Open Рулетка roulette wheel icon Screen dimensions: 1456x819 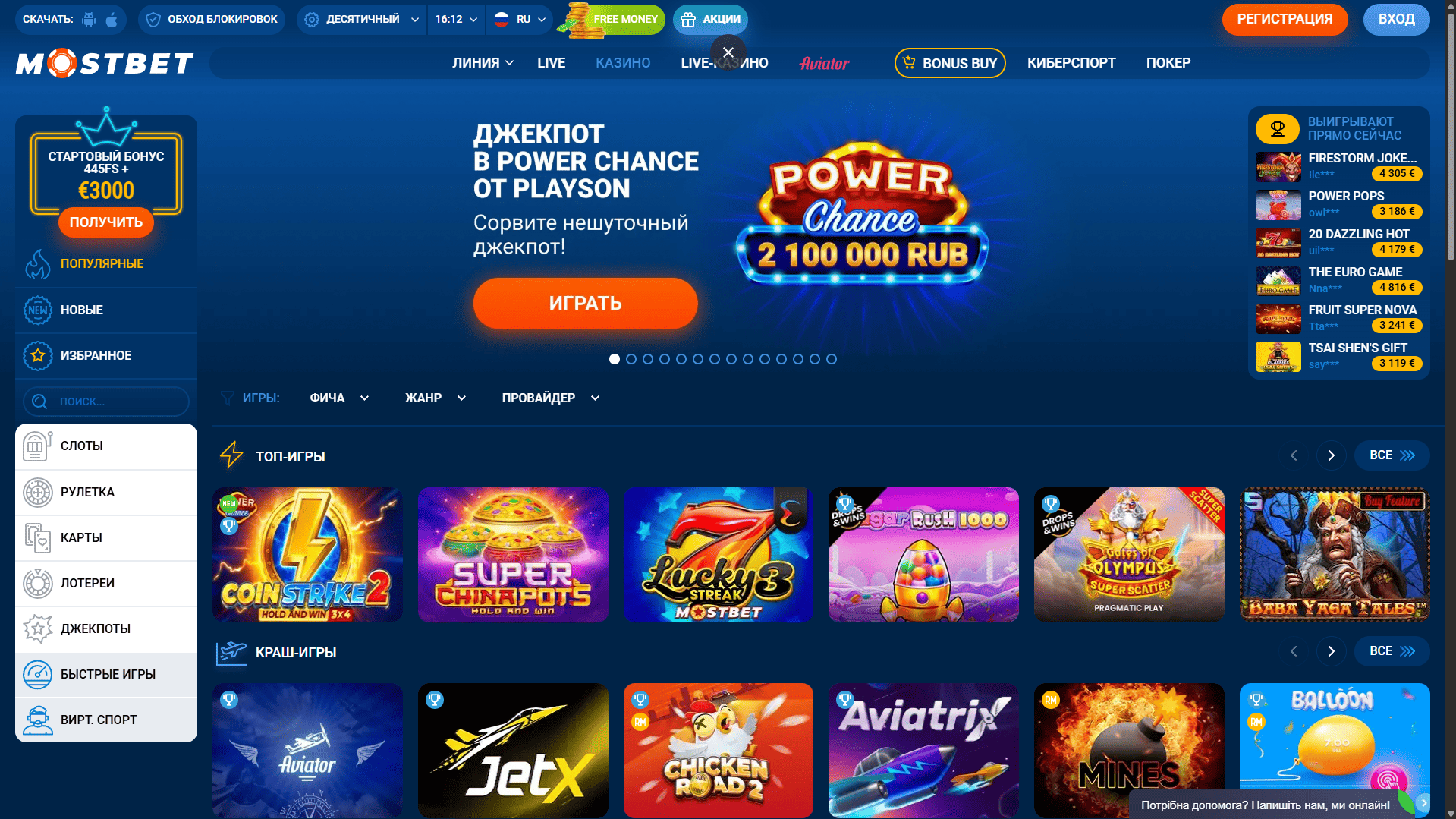point(37,492)
